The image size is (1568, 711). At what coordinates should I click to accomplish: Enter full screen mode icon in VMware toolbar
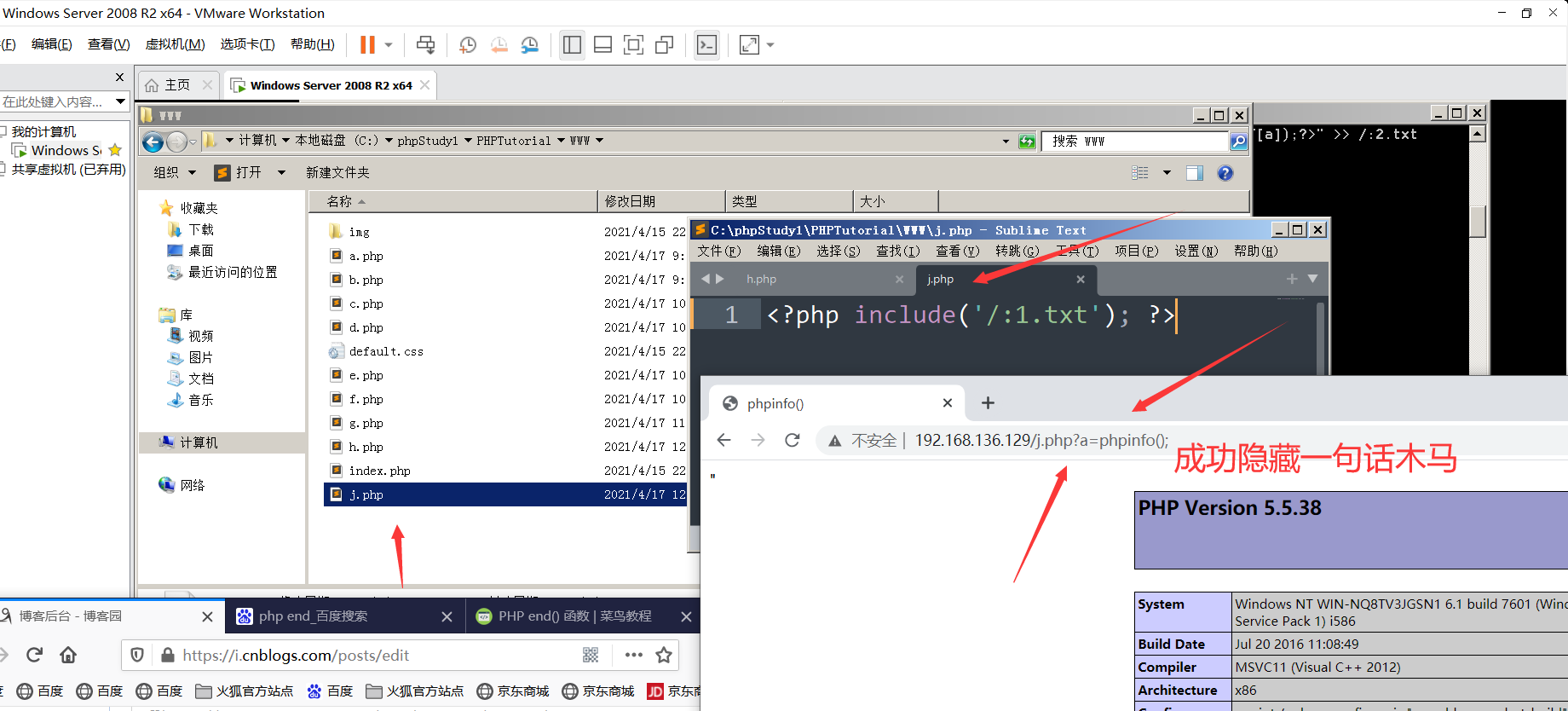tap(633, 45)
